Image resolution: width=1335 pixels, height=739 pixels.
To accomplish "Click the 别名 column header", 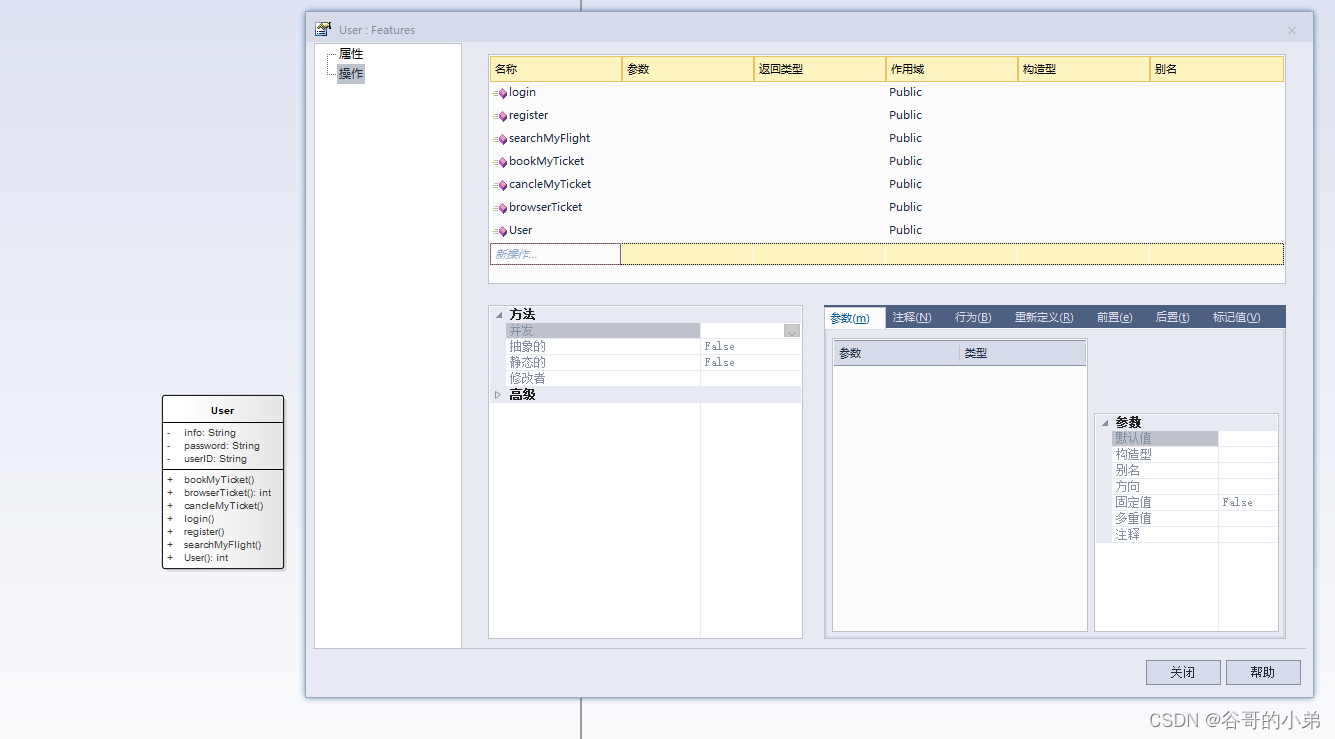I will (1217, 69).
